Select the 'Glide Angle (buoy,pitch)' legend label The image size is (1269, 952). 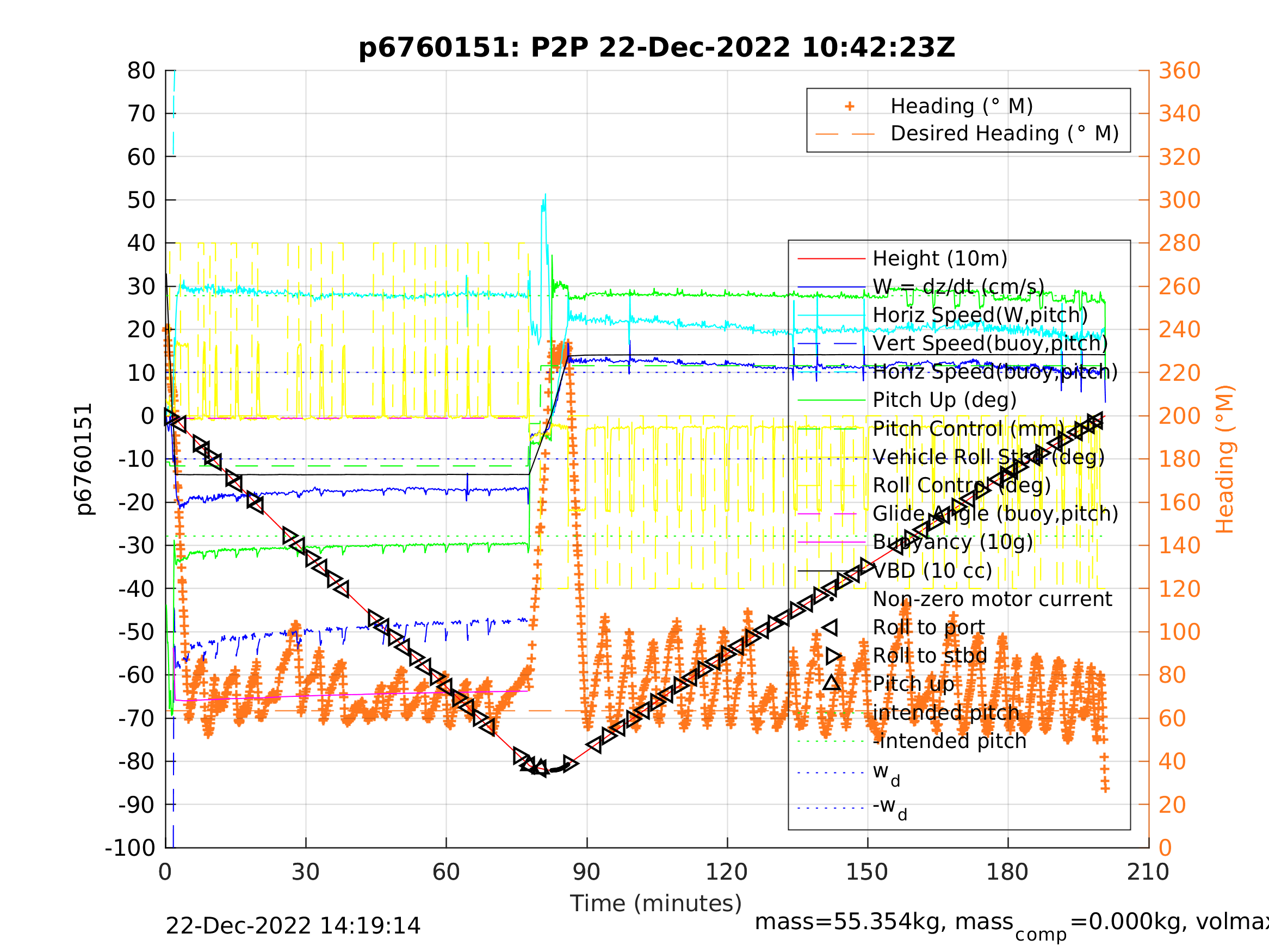point(995,514)
